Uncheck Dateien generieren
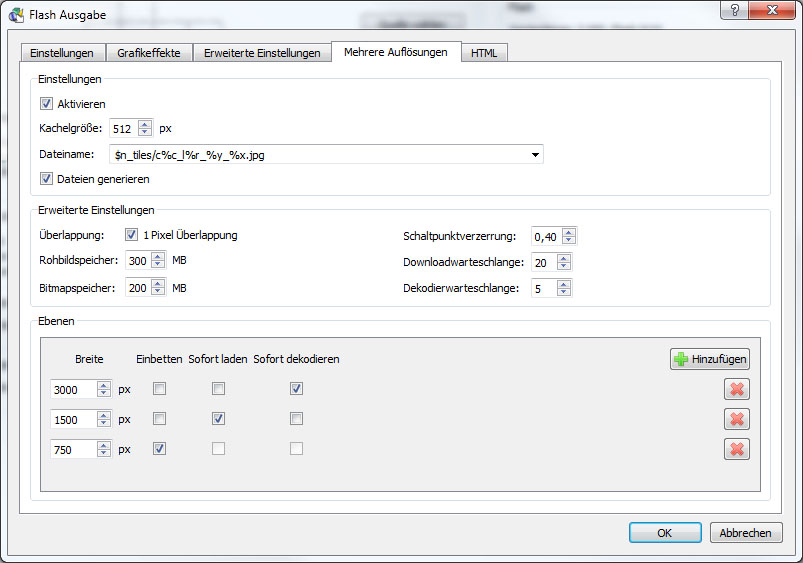Image resolution: width=803 pixels, height=563 pixels. coord(46,179)
